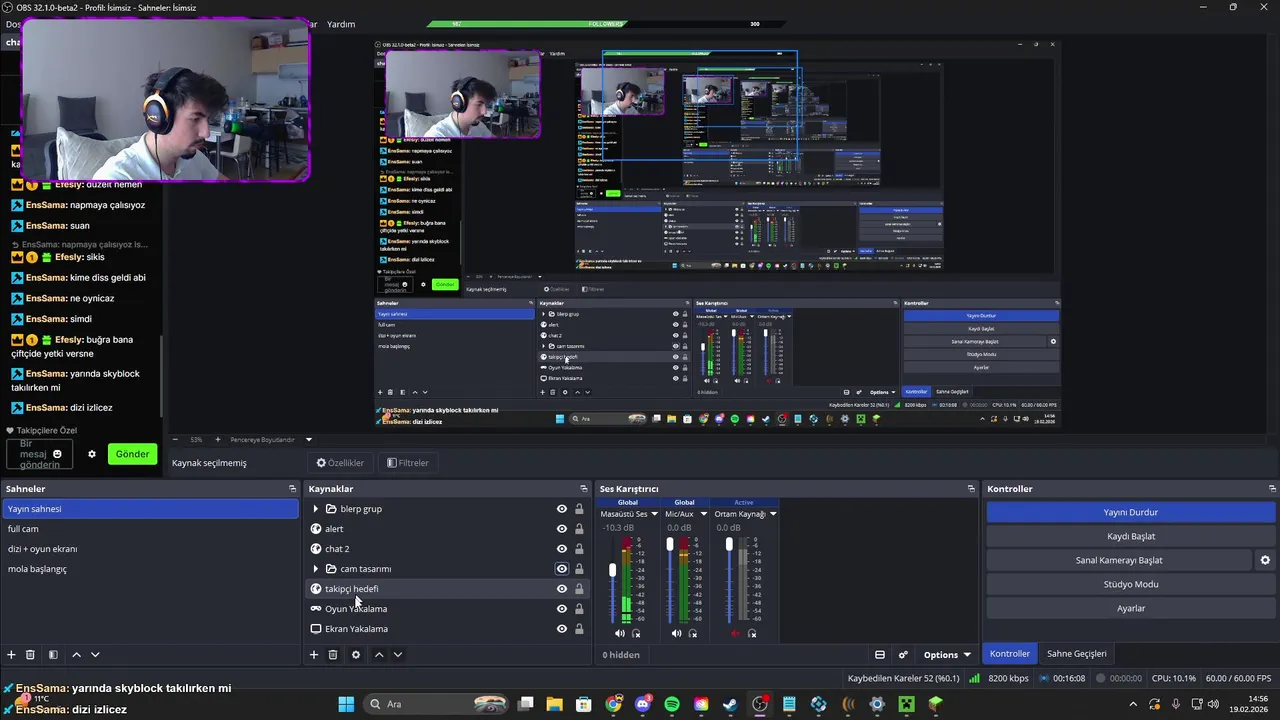Select mola başlangıç scene
1280x720 pixels.
pyautogui.click(x=150, y=569)
